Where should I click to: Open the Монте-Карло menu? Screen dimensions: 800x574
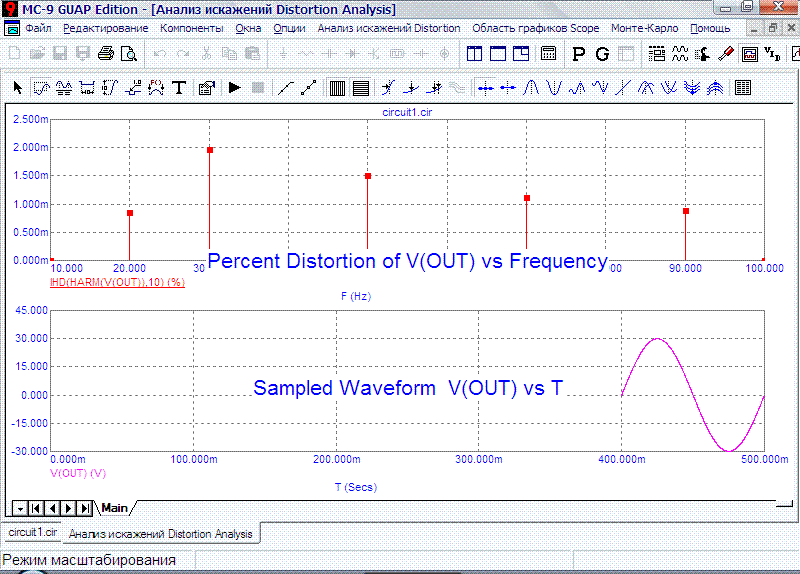644,28
